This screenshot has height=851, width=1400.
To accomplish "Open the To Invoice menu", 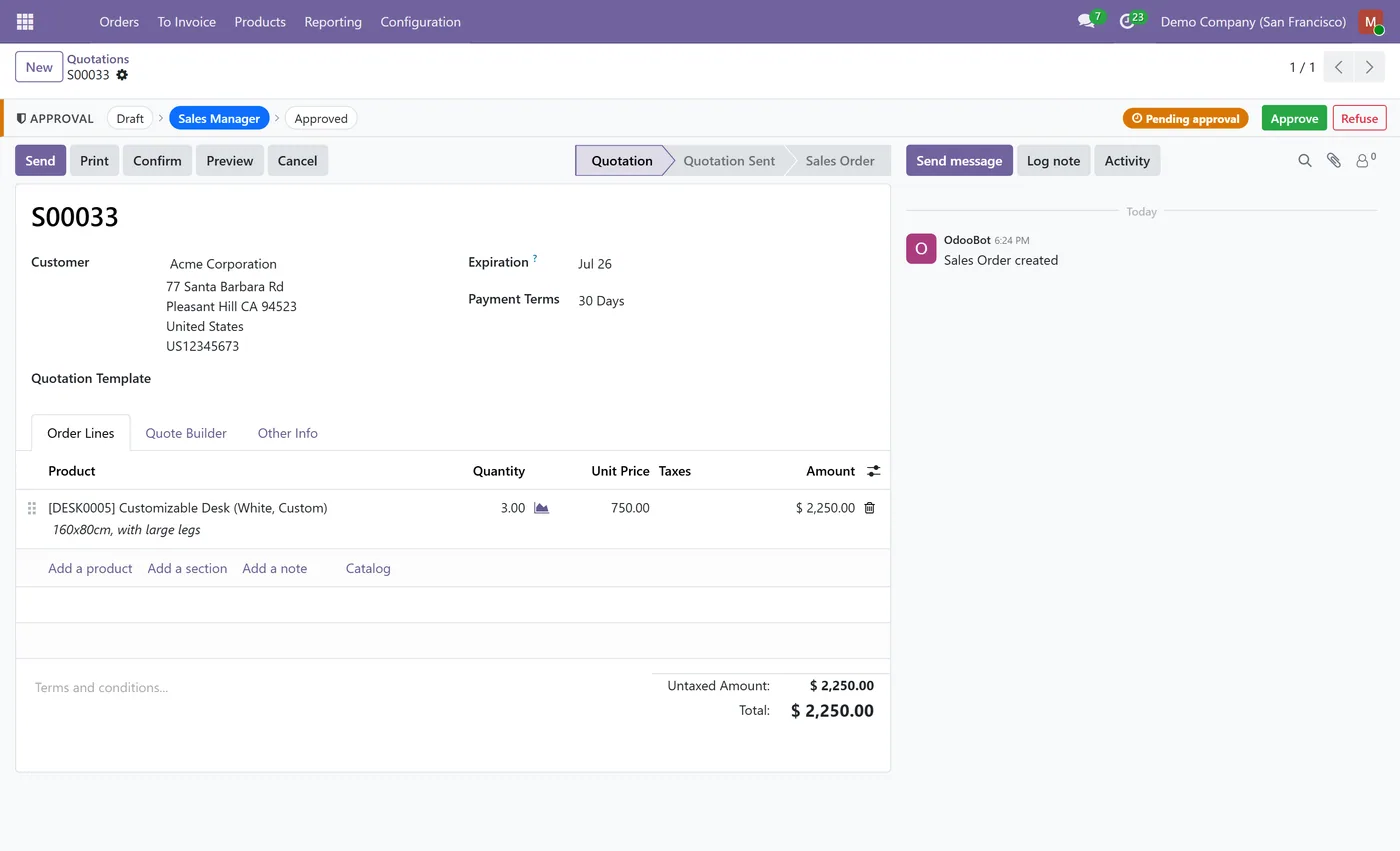I will [186, 21].
